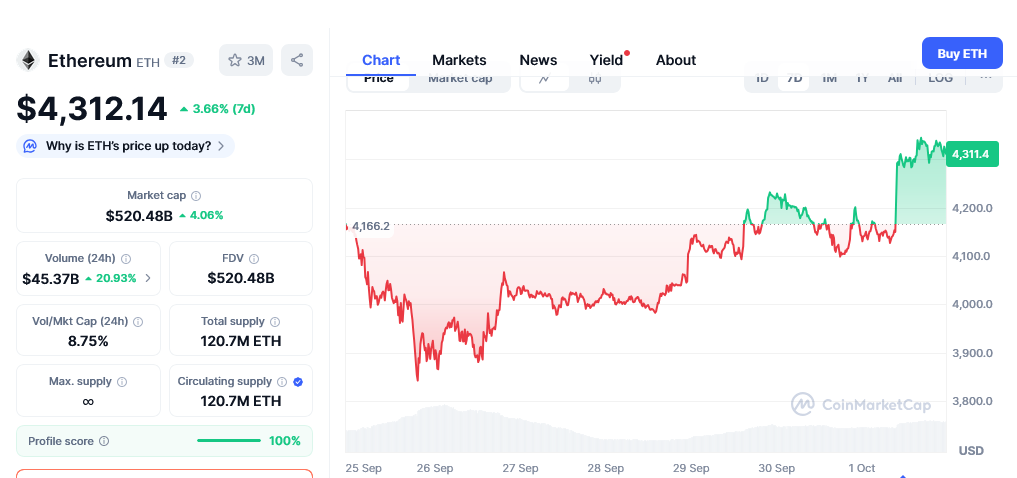Viewport: 1017px width, 478px height.
Task: Select the 1M time range
Action: (x=829, y=80)
